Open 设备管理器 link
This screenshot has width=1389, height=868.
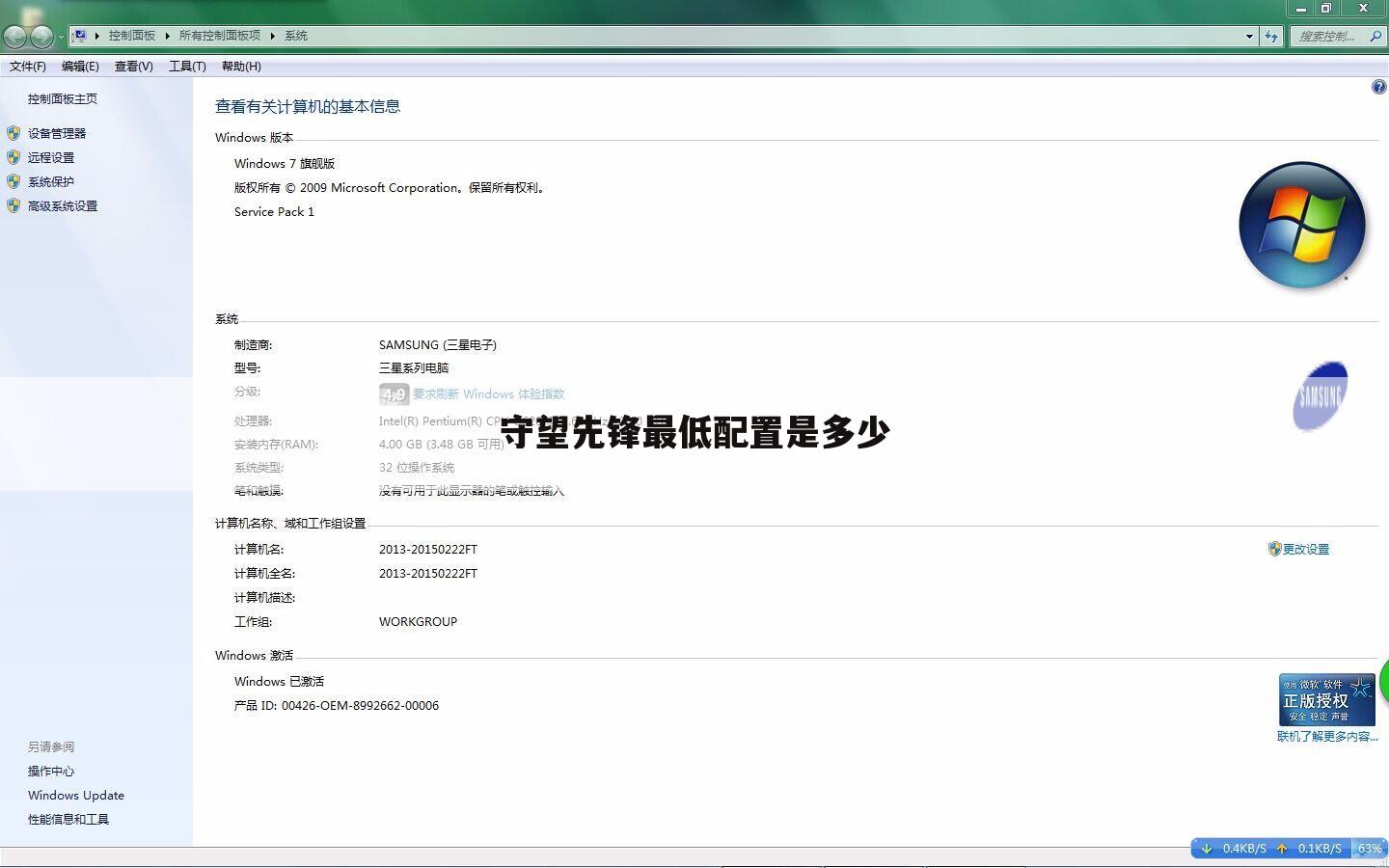click(x=57, y=134)
